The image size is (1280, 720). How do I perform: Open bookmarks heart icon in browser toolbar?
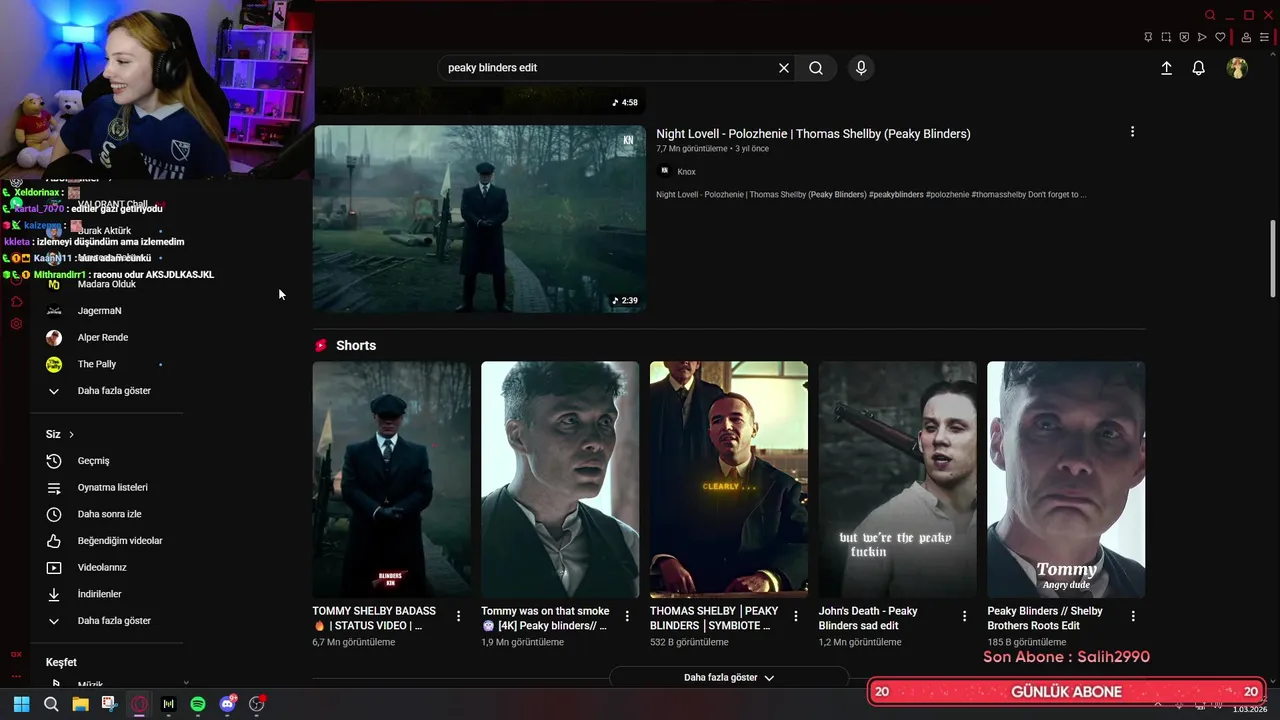coord(1220,37)
